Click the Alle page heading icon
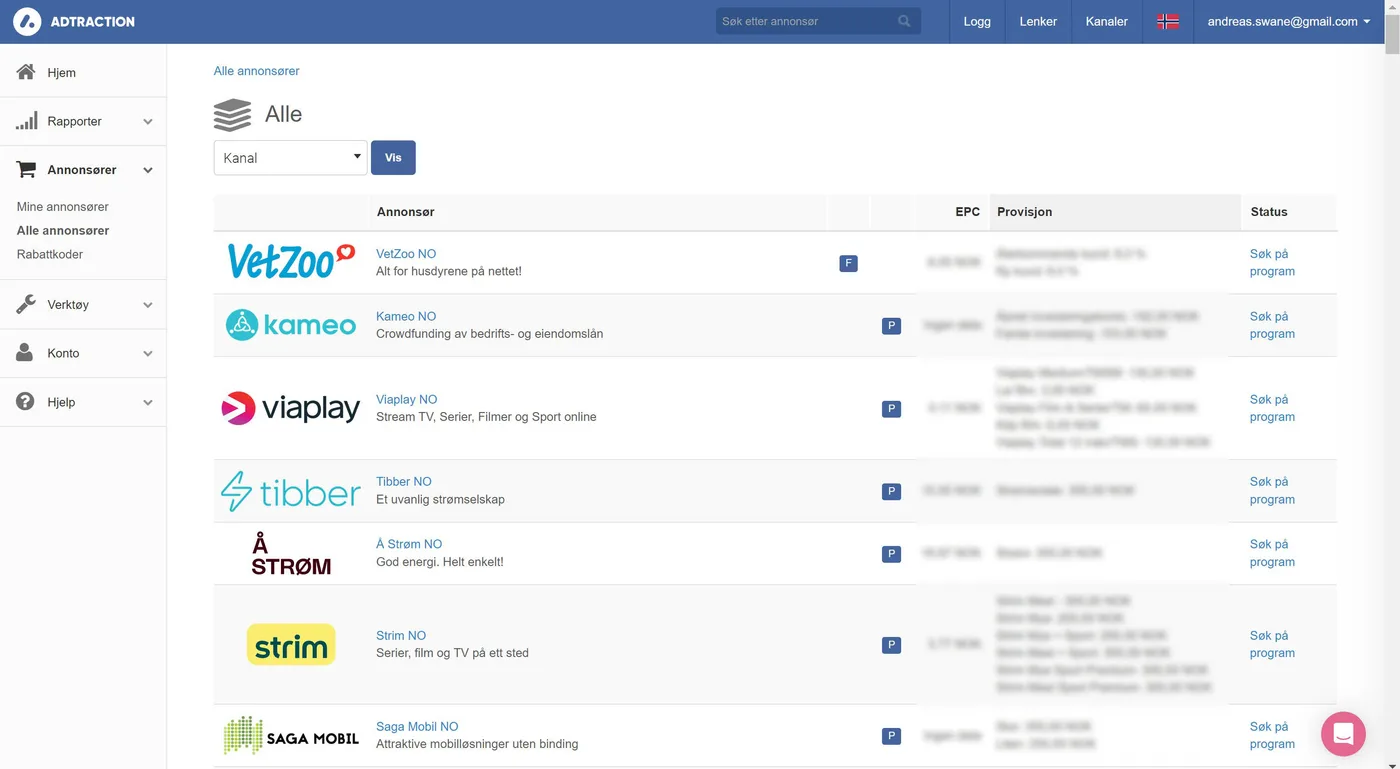 click(233, 115)
